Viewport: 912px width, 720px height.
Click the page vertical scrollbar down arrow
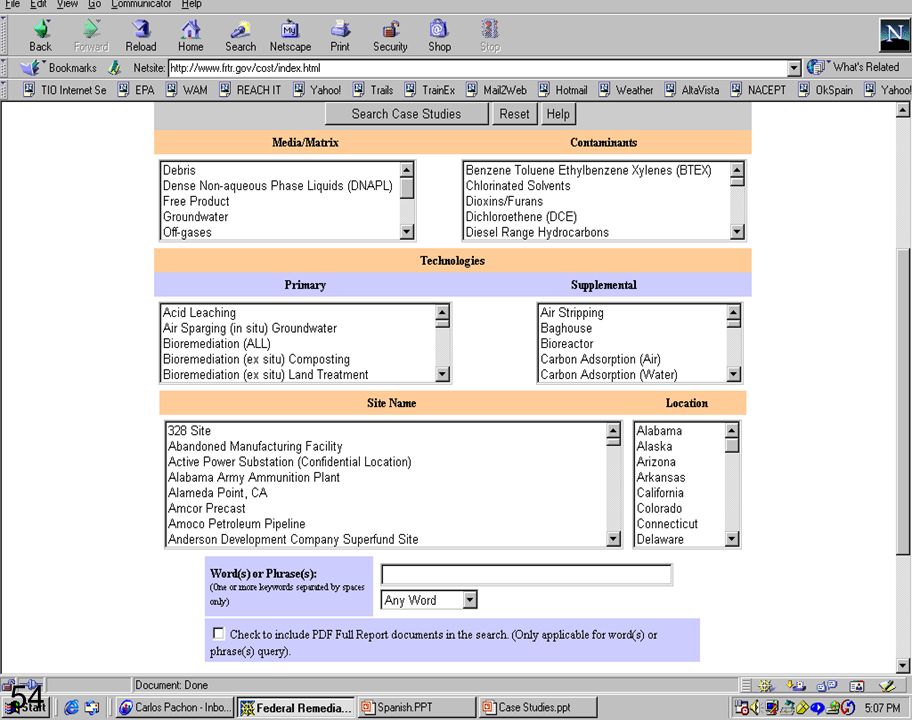click(x=903, y=665)
